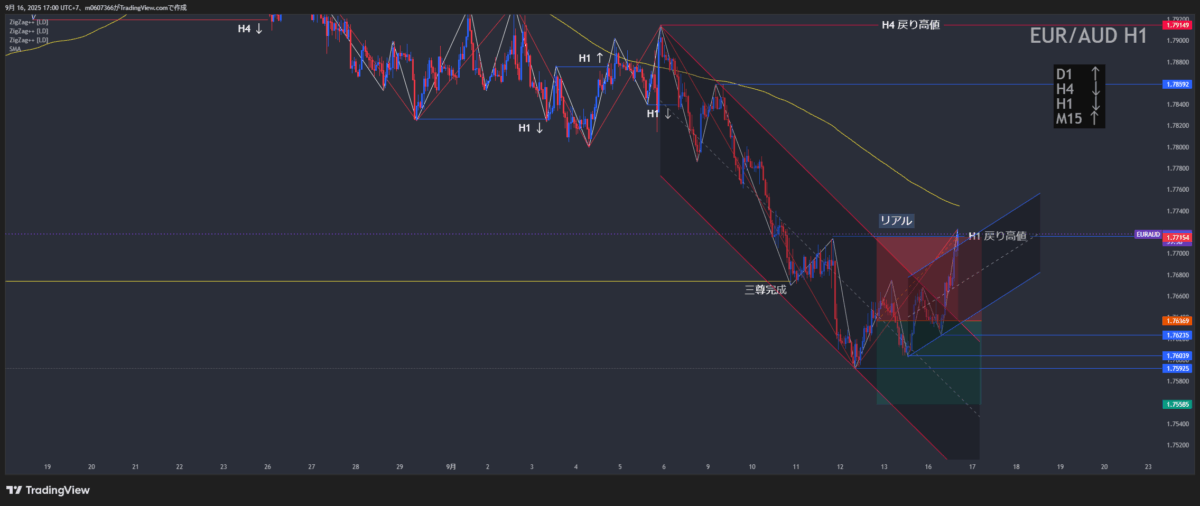Viewport: 1200px width, 506px height.
Task: Select the green 1.75585 target price label
Action: click(x=1176, y=404)
